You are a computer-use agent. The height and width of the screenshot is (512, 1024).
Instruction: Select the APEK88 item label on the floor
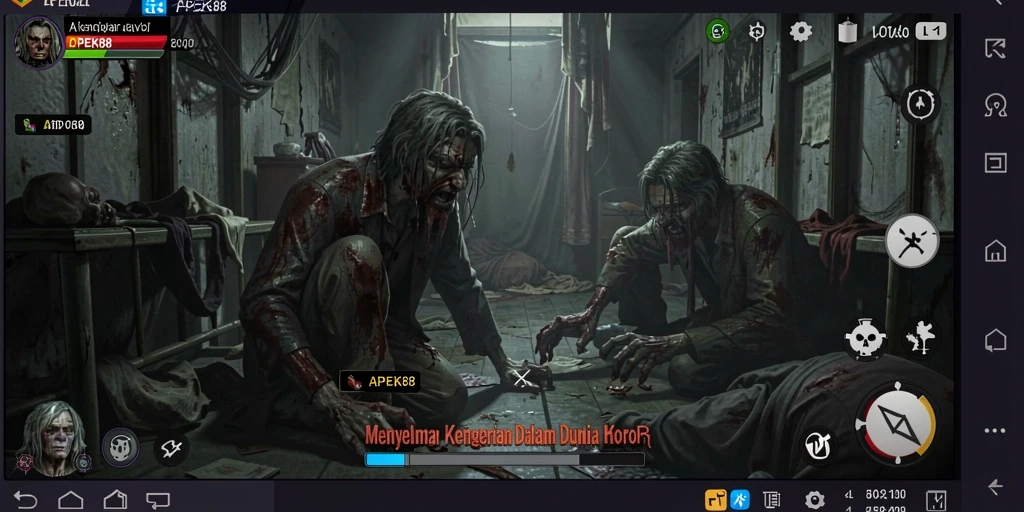click(x=379, y=381)
